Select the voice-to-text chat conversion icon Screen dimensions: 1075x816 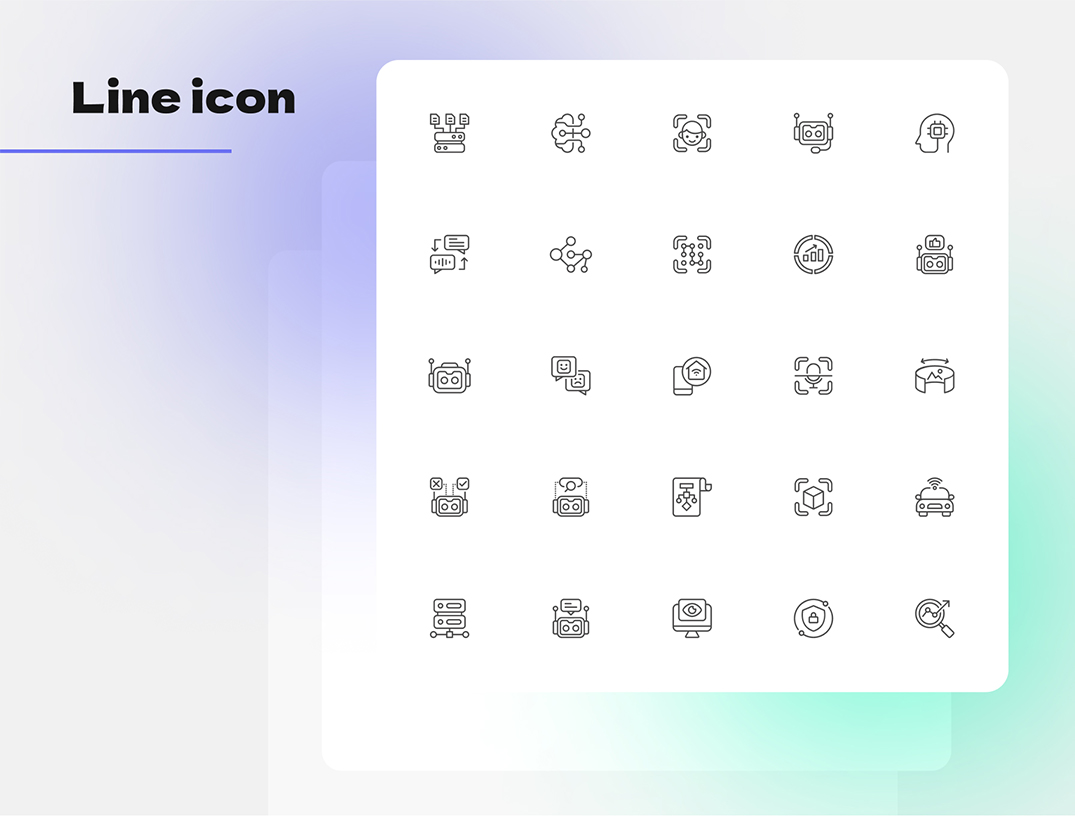click(x=450, y=254)
